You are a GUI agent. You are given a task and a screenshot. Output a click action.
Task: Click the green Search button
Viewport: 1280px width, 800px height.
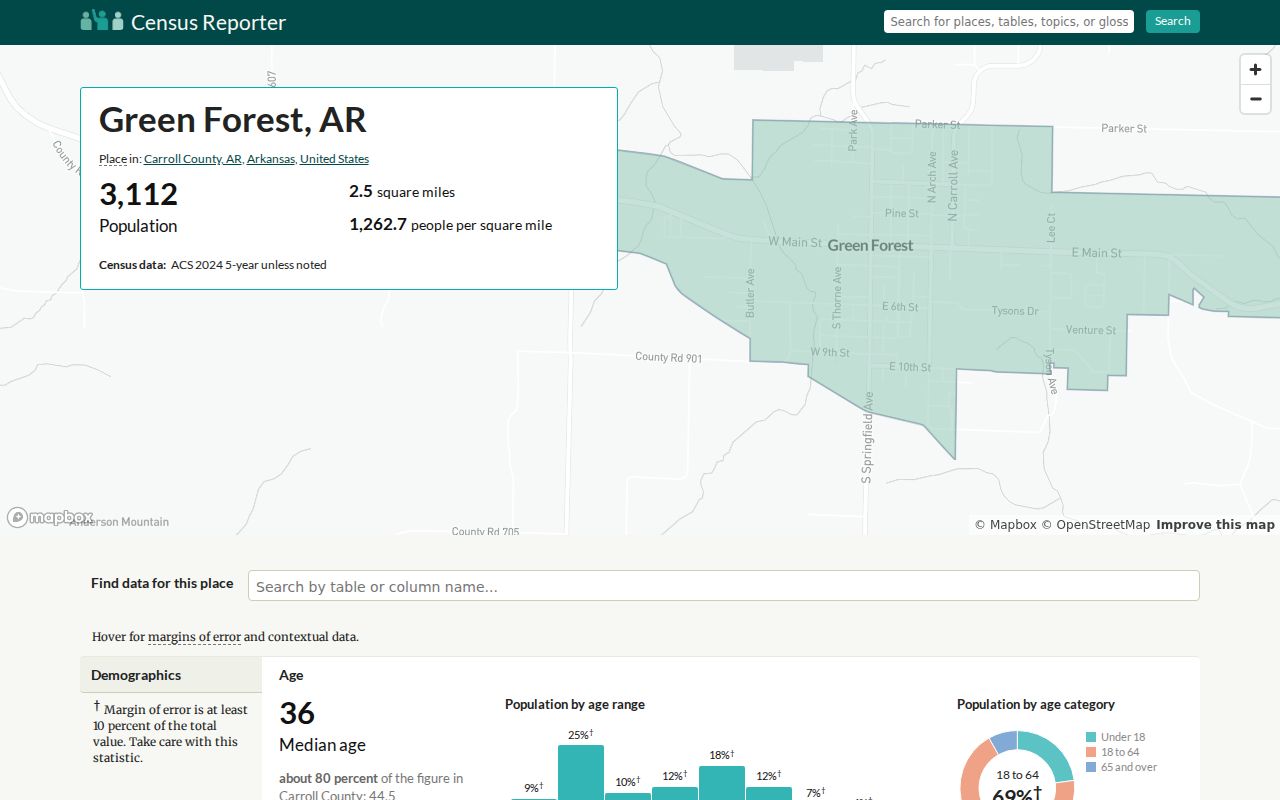click(1172, 21)
